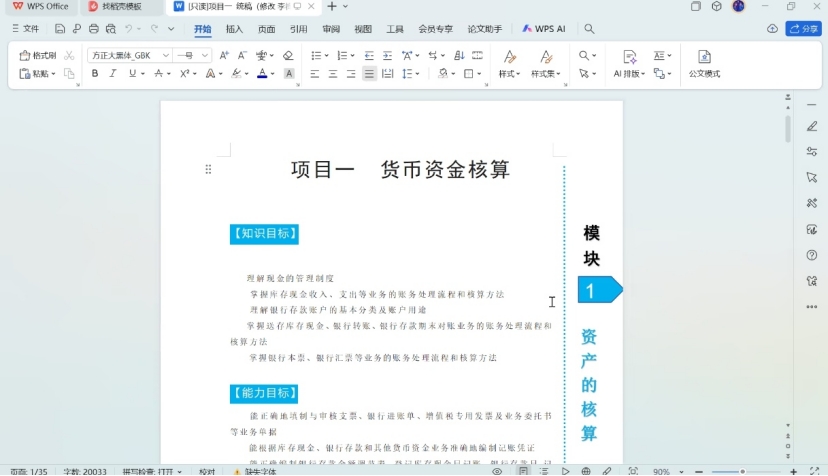Center-align text with the center alignment icon
This screenshot has width=828, height=476.
click(x=332, y=74)
